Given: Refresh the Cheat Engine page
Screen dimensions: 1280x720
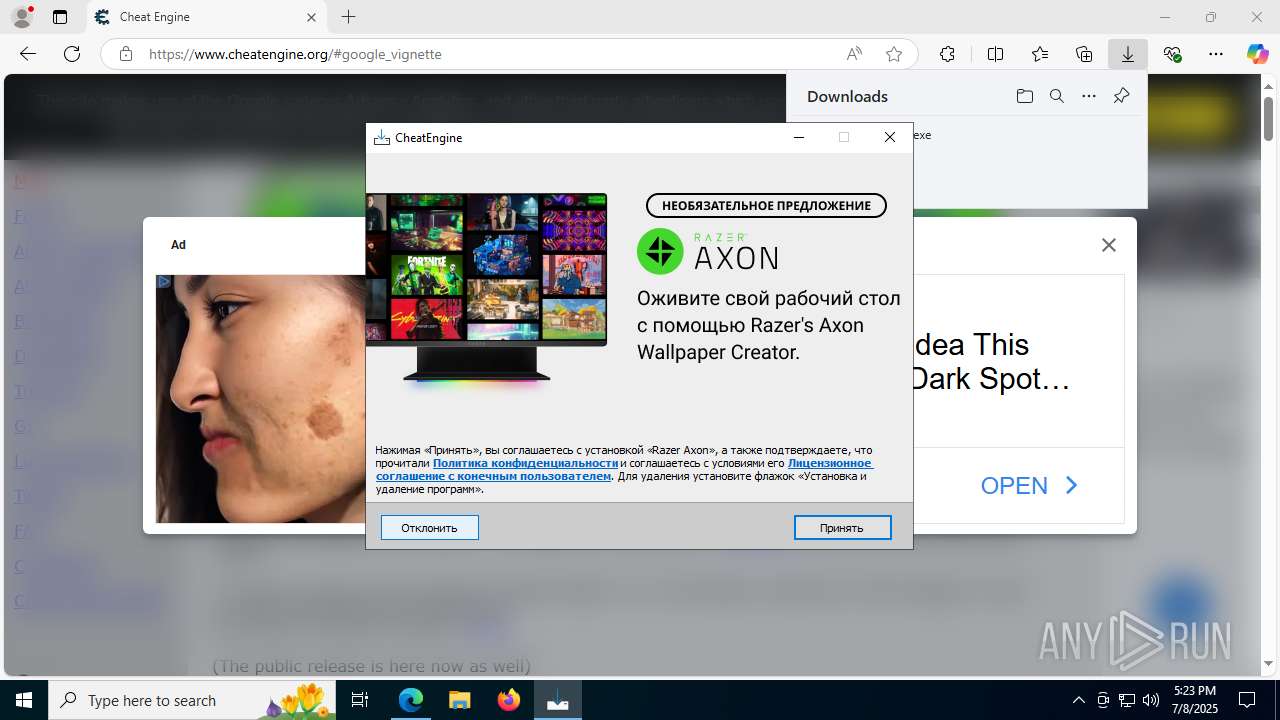Looking at the screenshot, I should pos(72,54).
